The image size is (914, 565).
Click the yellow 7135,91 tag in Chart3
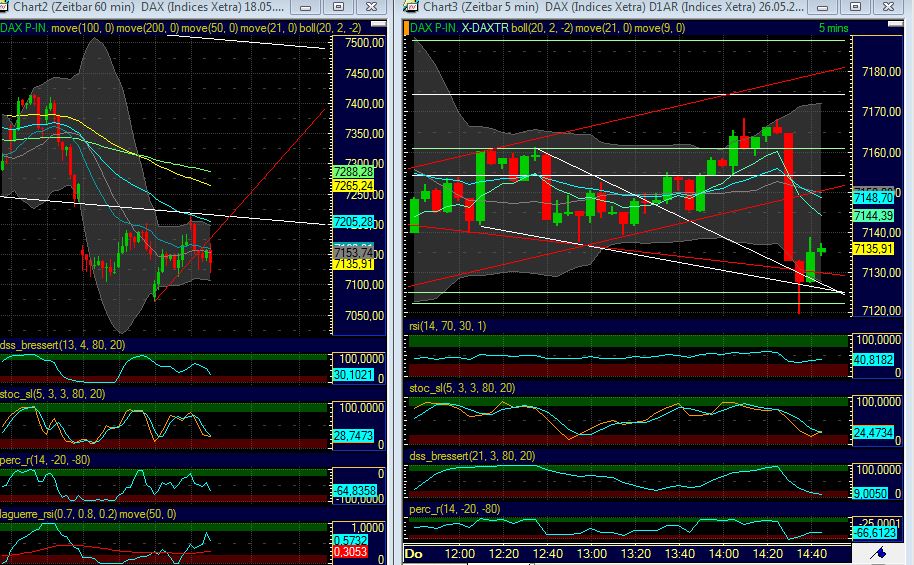click(x=873, y=249)
